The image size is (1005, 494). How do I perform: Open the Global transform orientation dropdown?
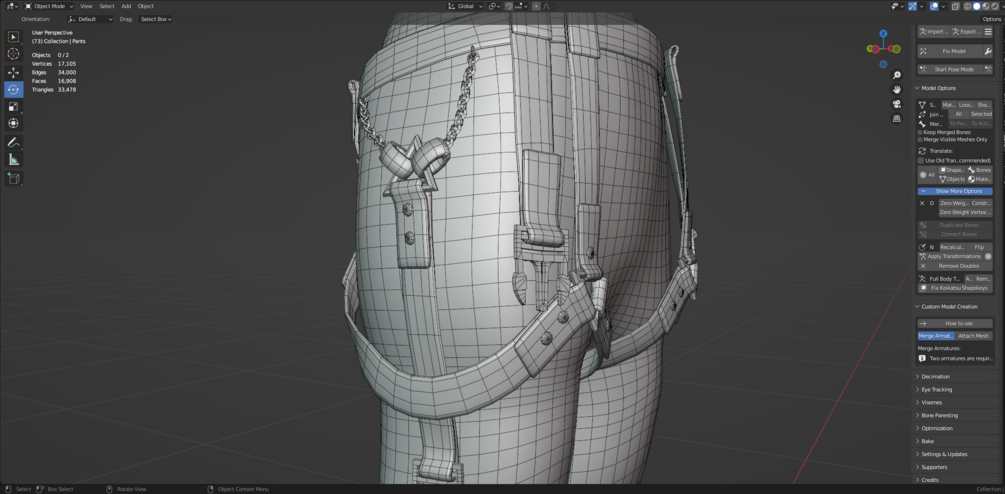[x=467, y=6]
